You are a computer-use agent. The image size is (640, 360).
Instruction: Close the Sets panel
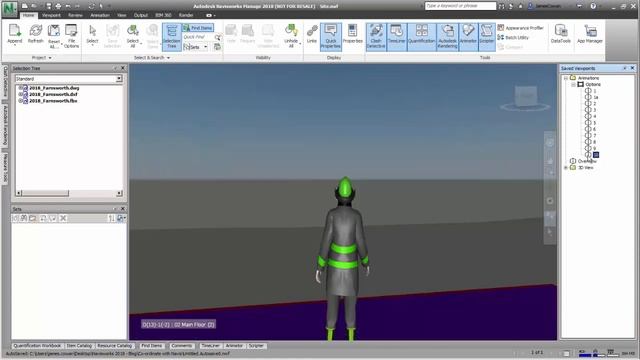click(122, 209)
